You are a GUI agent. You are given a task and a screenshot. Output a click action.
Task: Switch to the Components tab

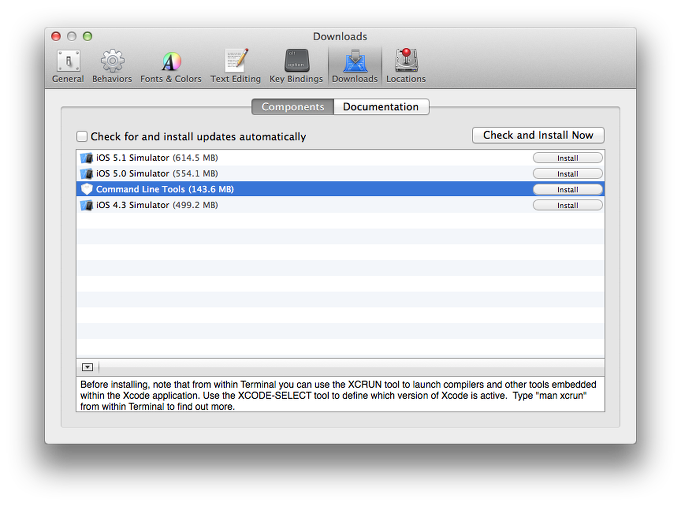pyautogui.click(x=293, y=107)
